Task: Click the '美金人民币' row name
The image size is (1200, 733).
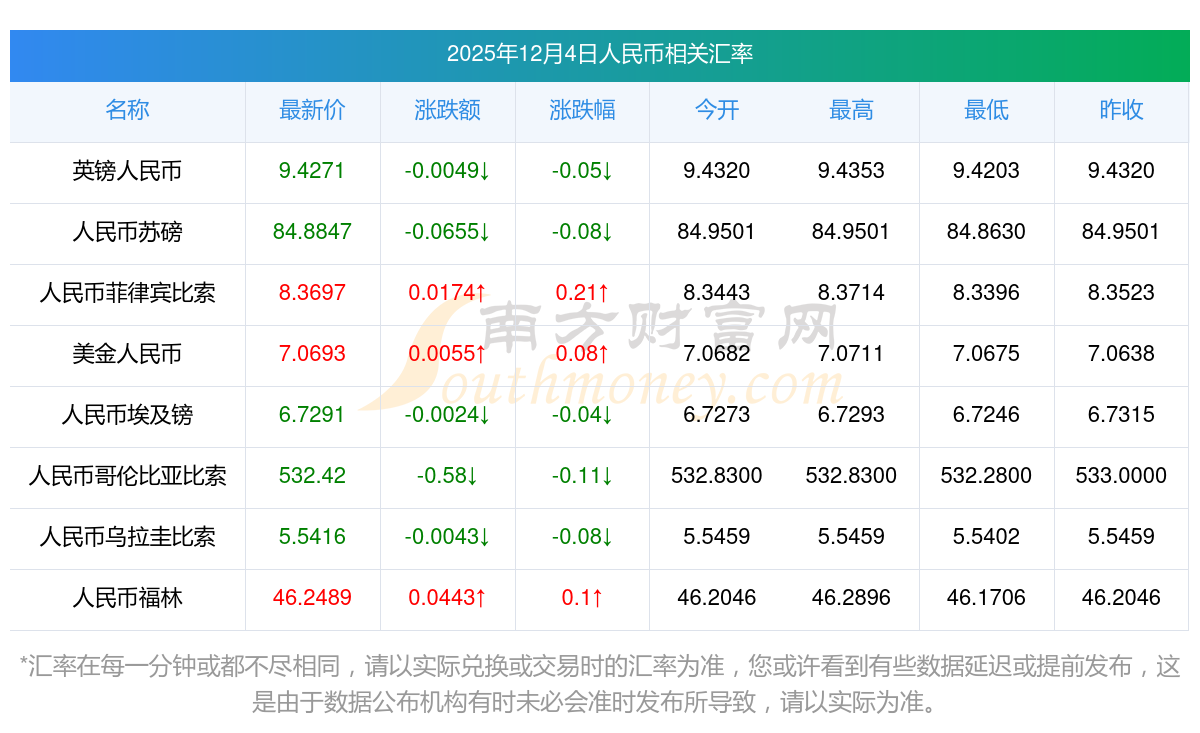Action: coord(127,354)
